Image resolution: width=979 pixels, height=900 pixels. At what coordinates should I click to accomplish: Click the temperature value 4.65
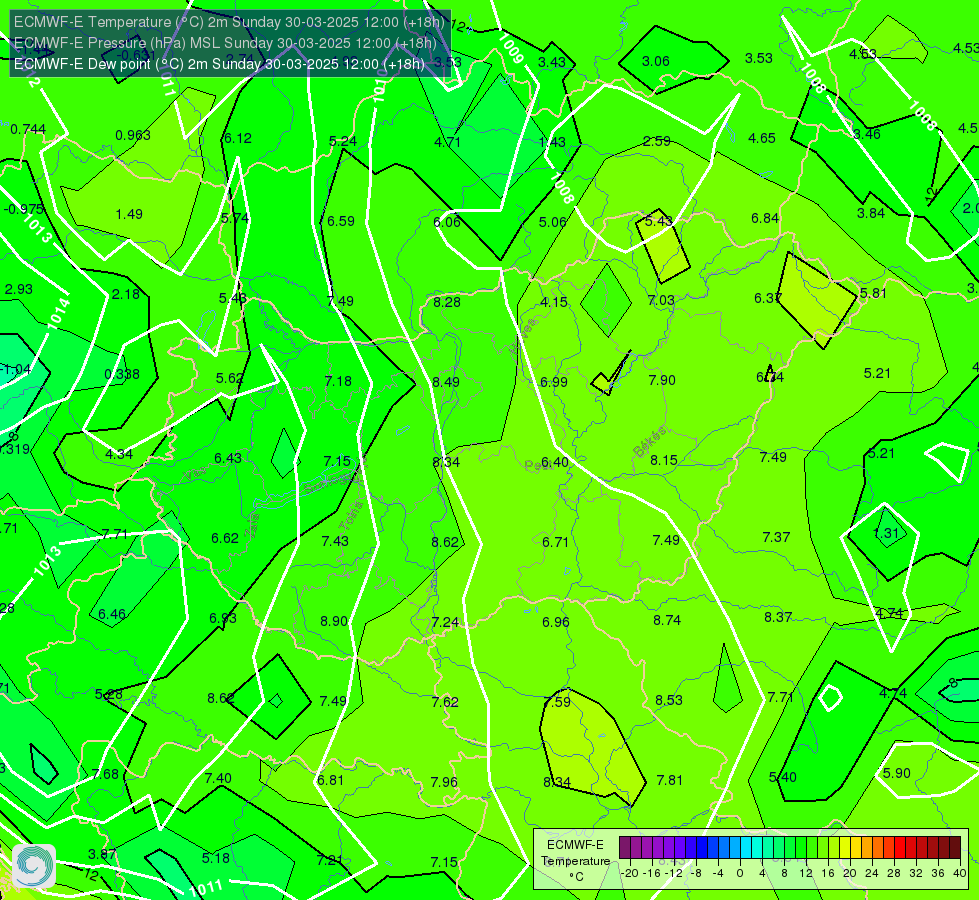(x=762, y=138)
